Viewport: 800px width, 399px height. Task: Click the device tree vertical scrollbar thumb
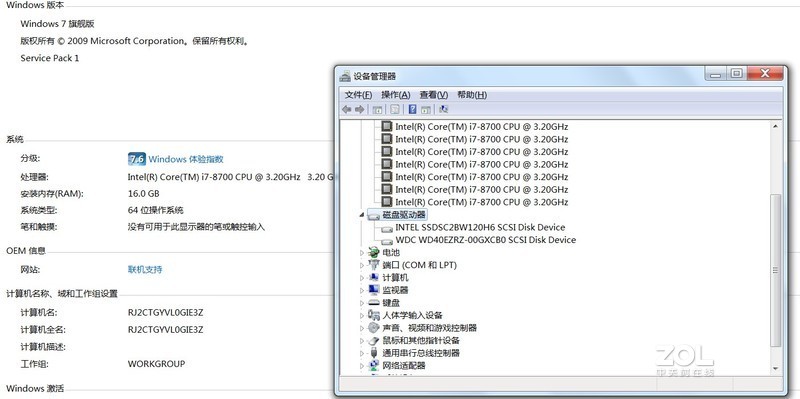click(776, 270)
